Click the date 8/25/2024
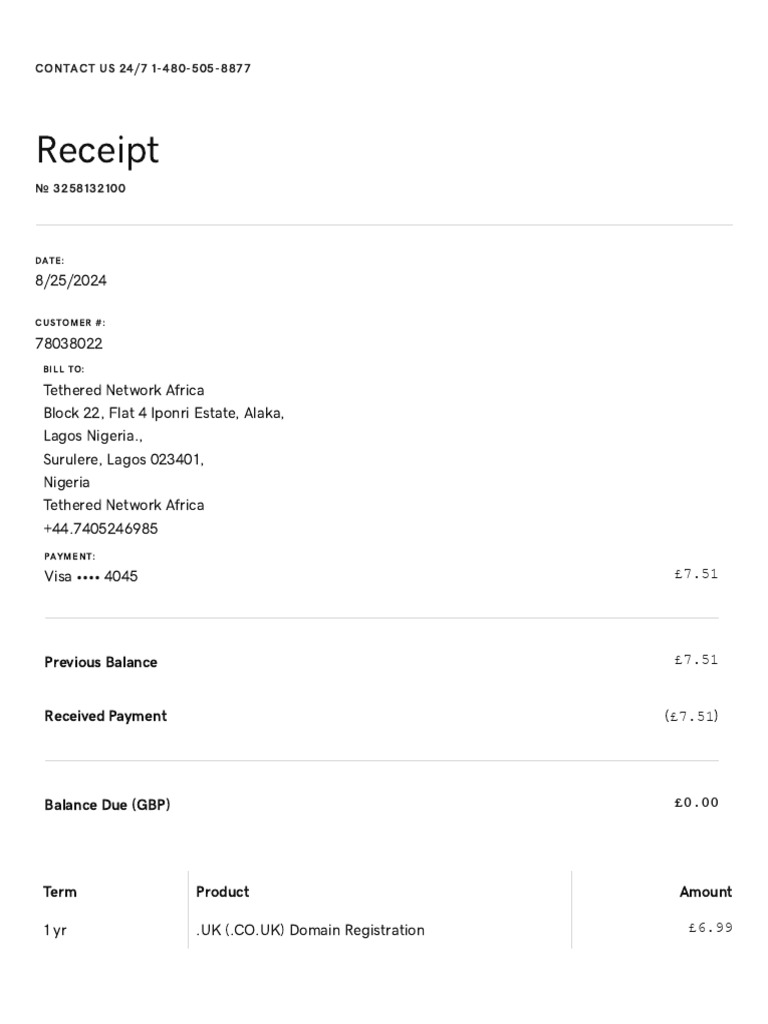The width and height of the screenshot is (768, 1024). [x=71, y=281]
